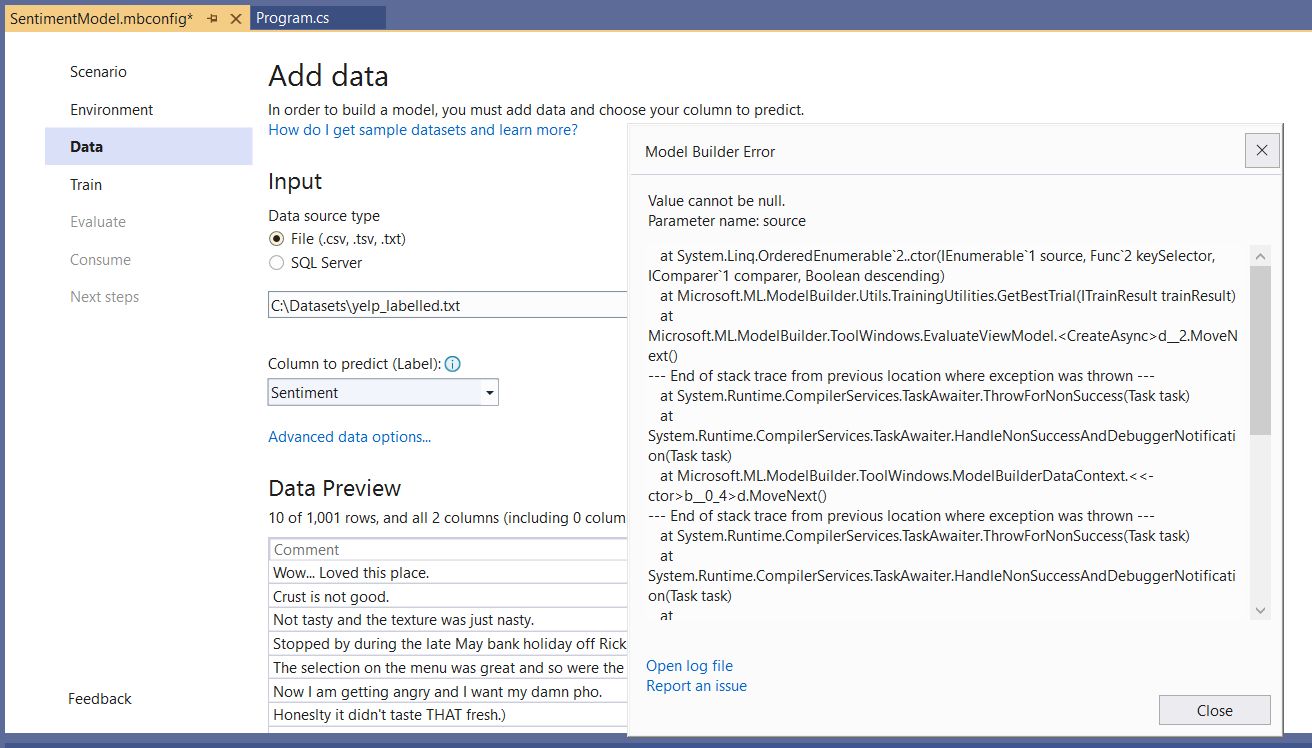Click Report an issue link
Screen dimensions: 1312x748
pos(696,686)
